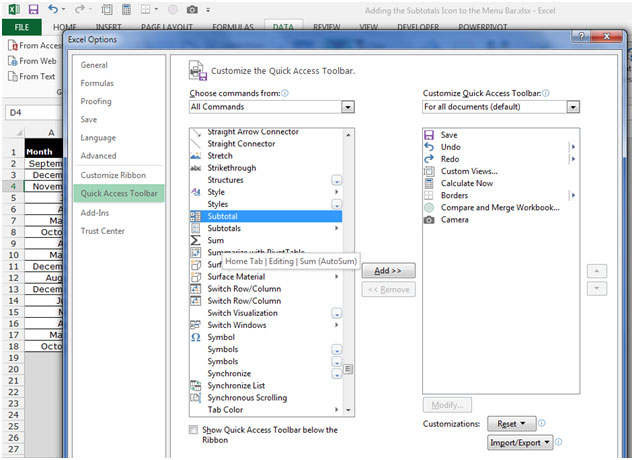Expand the Tab Color submenu arrow
This screenshot has height=460, width=634.
[336, 409]
